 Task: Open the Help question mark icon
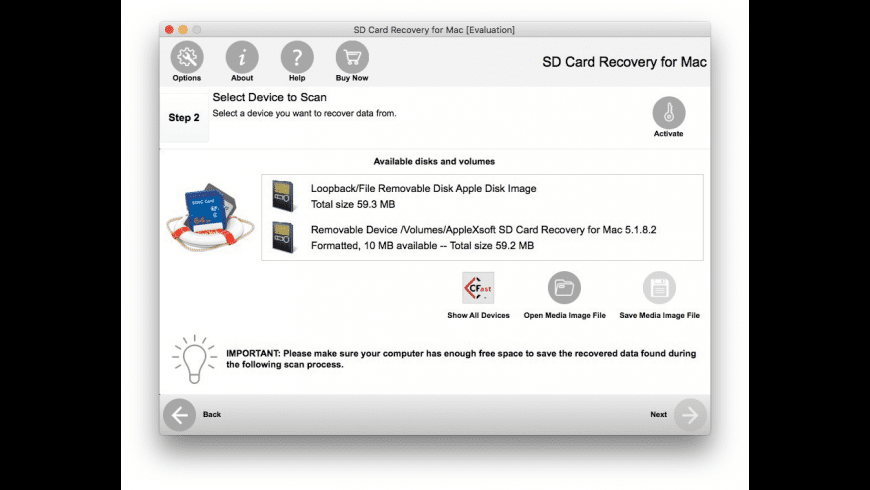tap(297, 57)
